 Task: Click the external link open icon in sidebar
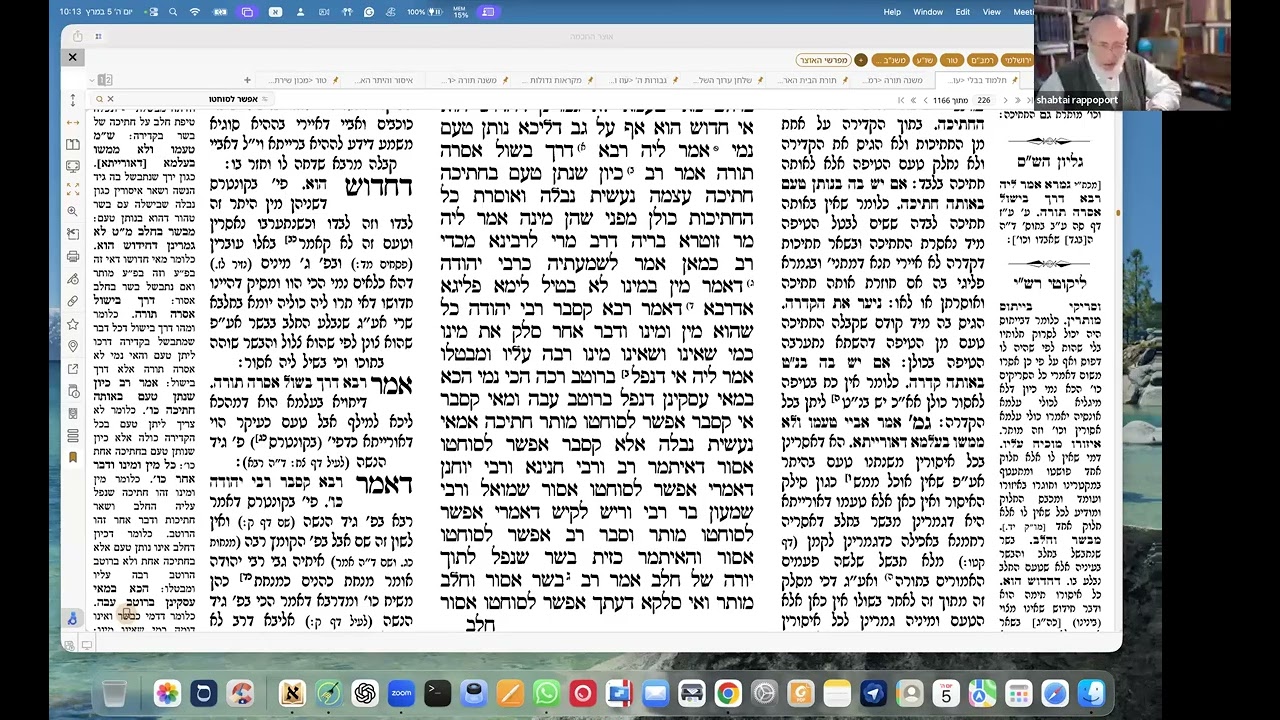72,369
